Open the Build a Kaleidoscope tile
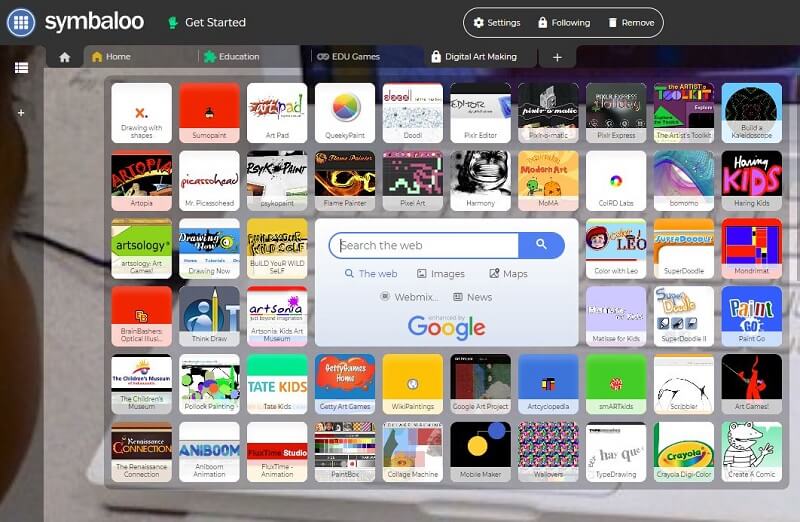The image size is (800, 522). pyautogui.click(x=752, y=113)
